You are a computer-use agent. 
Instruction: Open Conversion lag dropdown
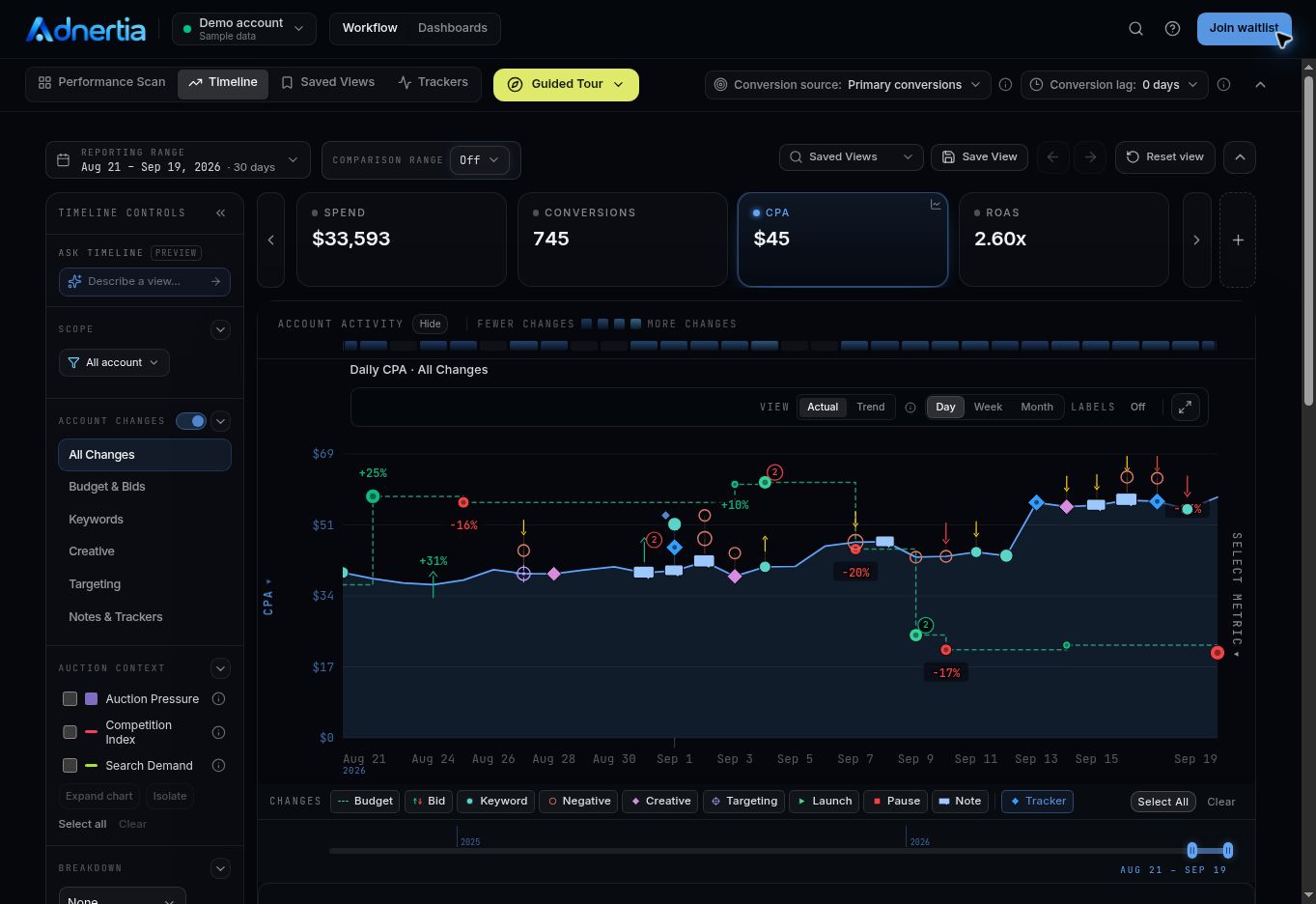point(1114,85)
